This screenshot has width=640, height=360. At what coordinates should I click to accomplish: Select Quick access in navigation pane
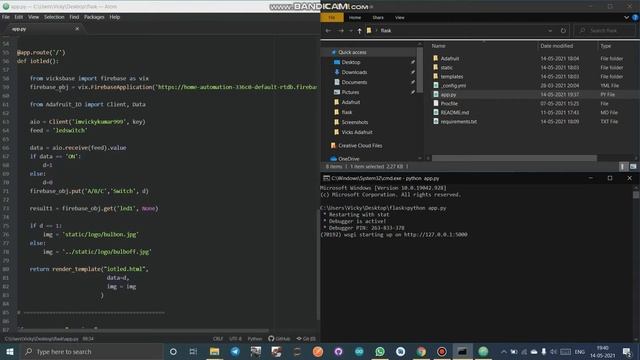352,52
